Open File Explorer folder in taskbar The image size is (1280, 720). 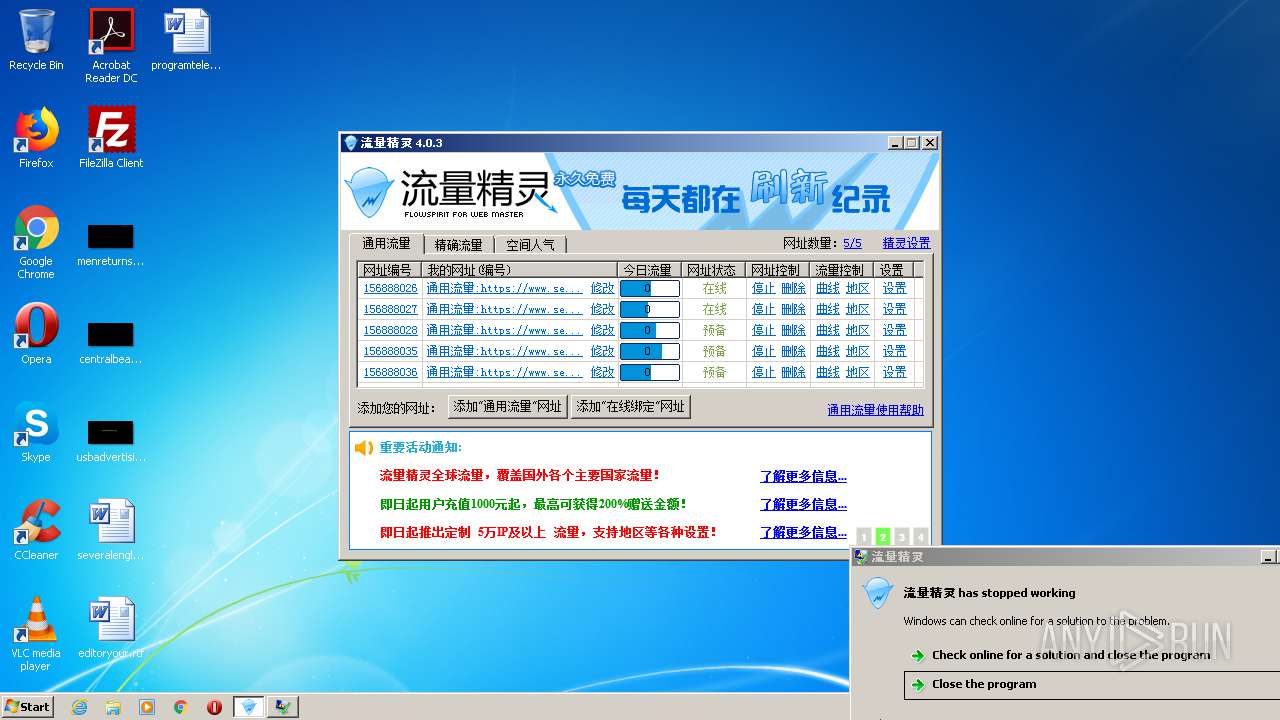coord(113,707)
